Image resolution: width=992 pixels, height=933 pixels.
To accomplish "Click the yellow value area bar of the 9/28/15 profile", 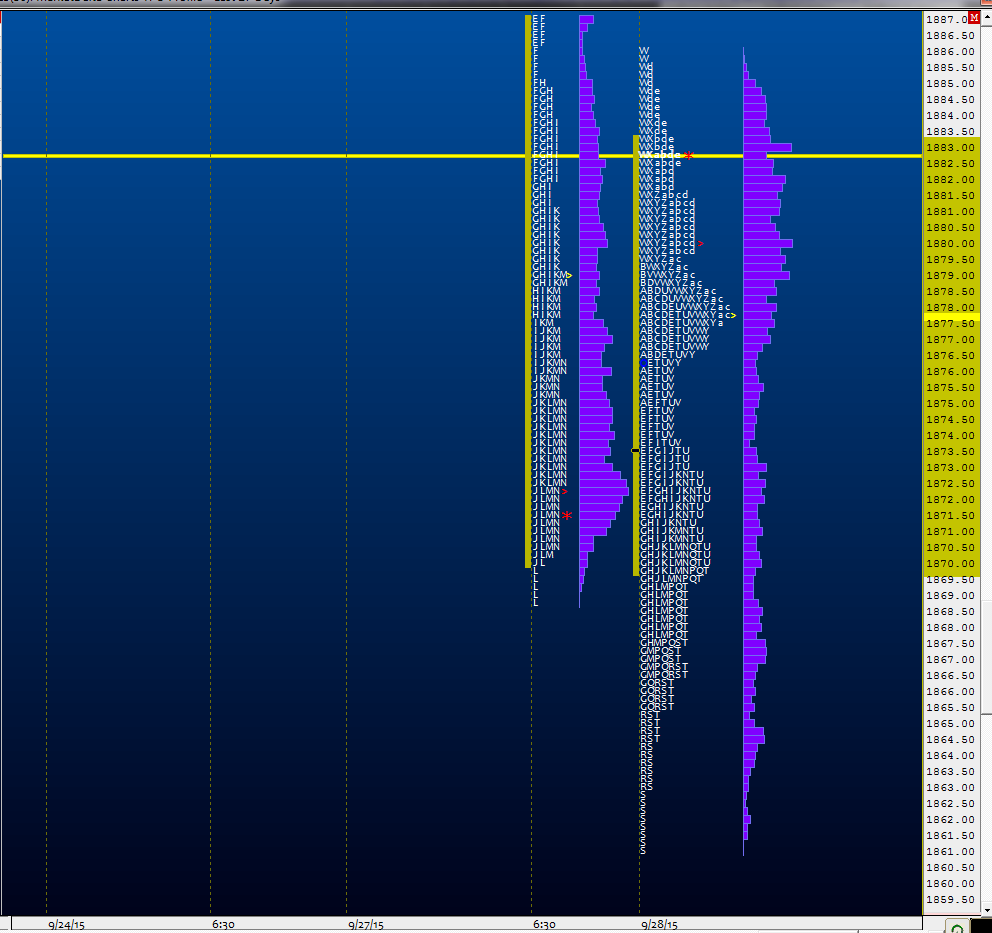I will click(x=636, y=355).
